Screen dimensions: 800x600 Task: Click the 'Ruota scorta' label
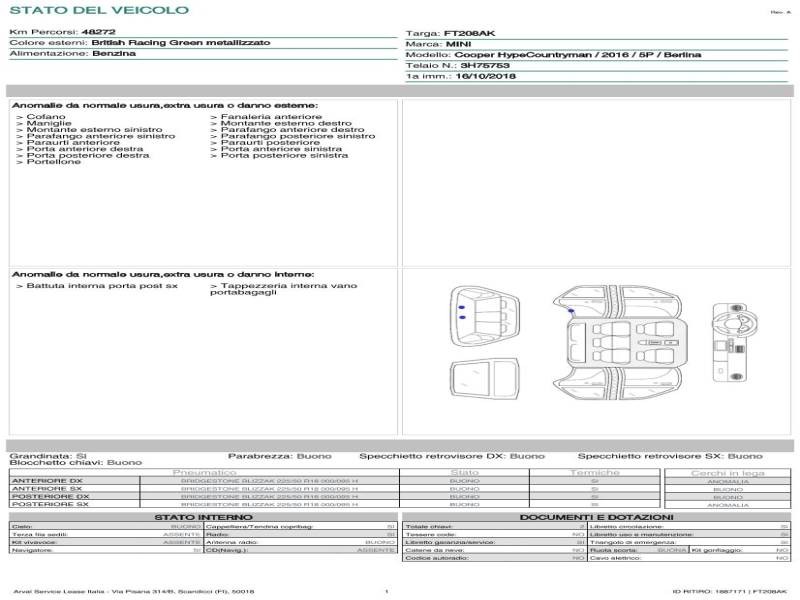(614, 550)
